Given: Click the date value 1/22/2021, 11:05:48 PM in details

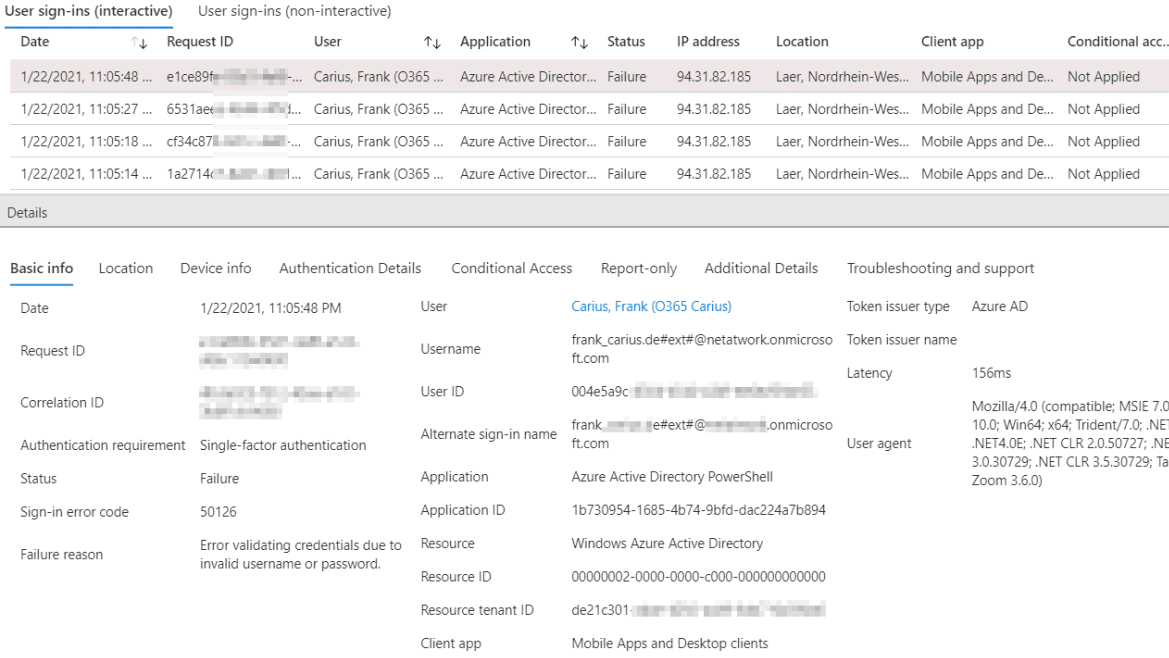Looking at the screenshot, I should click(271, 308).
